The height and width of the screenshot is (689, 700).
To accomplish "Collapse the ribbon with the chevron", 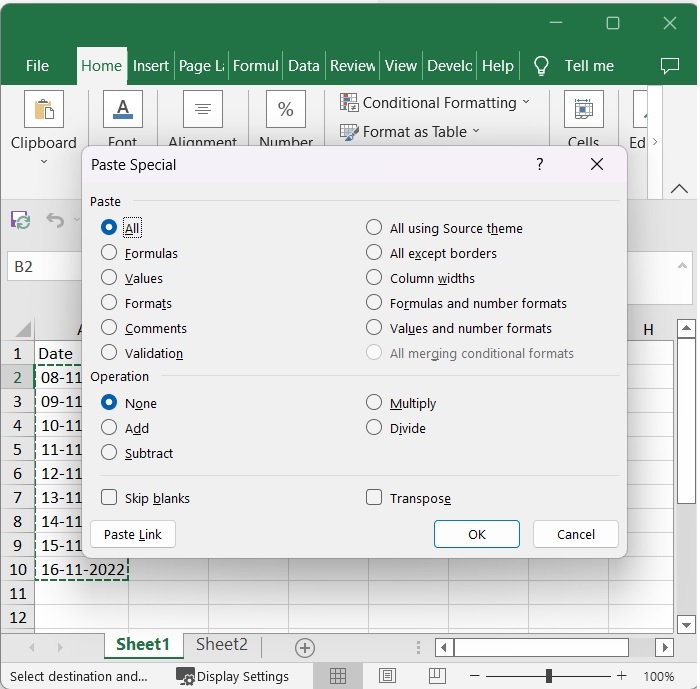I will [x=679, y=188].
